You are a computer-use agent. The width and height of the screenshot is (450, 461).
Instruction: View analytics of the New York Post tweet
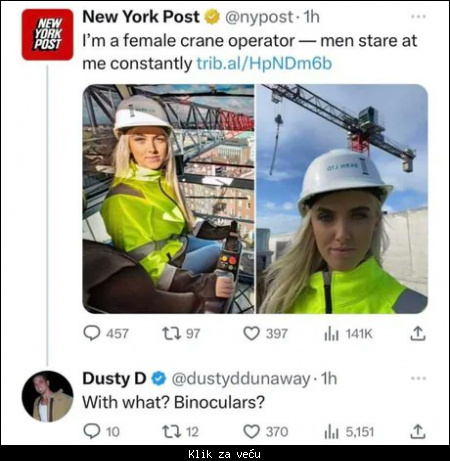(x=331, y=334)
